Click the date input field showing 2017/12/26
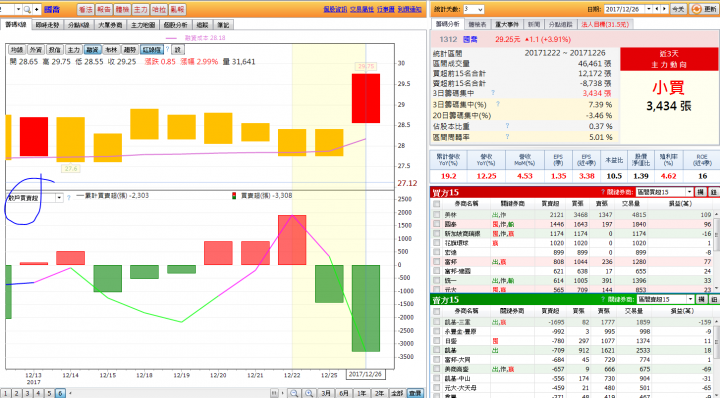720x398 pixels. point(625,9)
